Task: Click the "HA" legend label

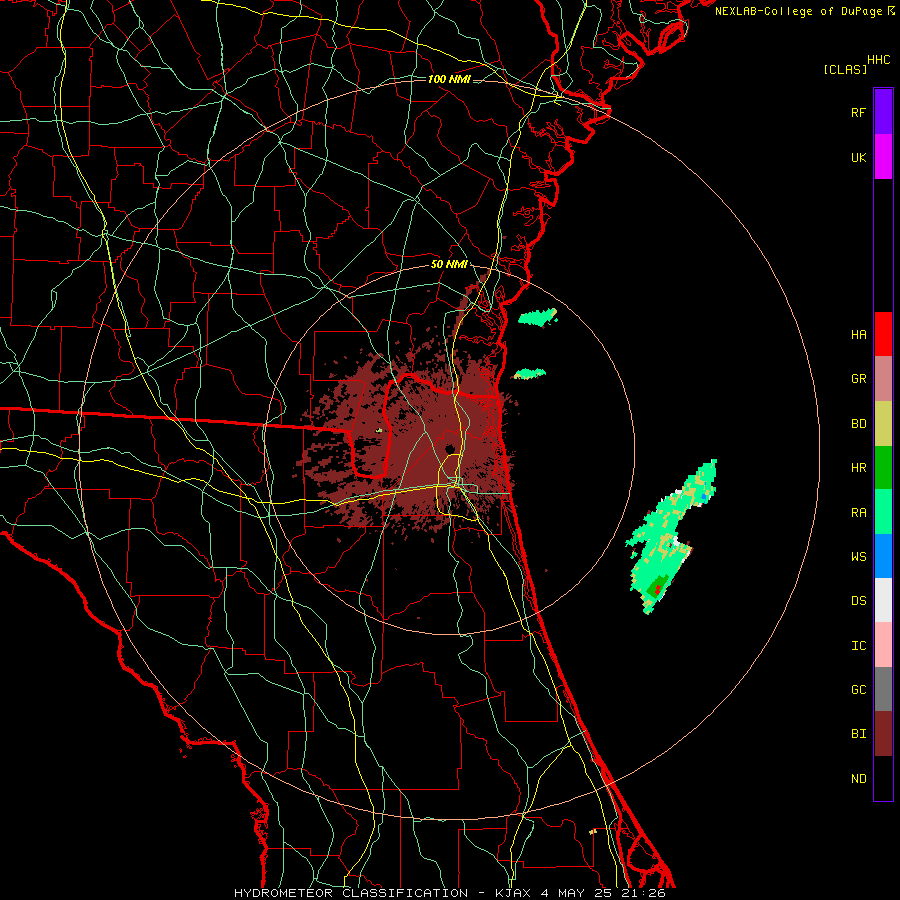Action: [x=858, y=335]
